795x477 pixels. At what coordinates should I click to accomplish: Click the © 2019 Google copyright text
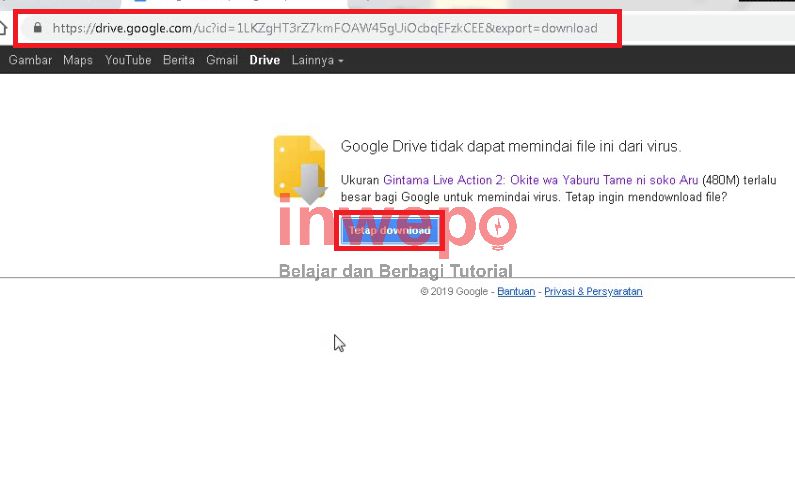pyautogui.click(x=454, y=291)
